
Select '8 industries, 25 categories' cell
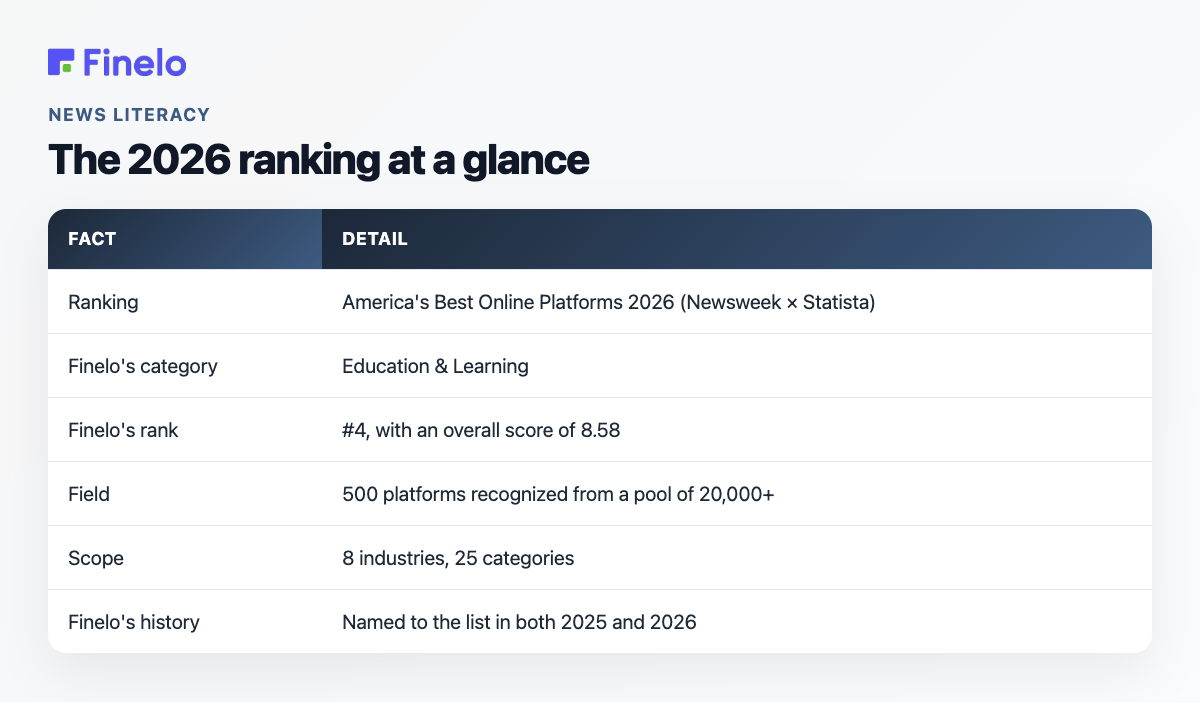[x=737, y=558]
